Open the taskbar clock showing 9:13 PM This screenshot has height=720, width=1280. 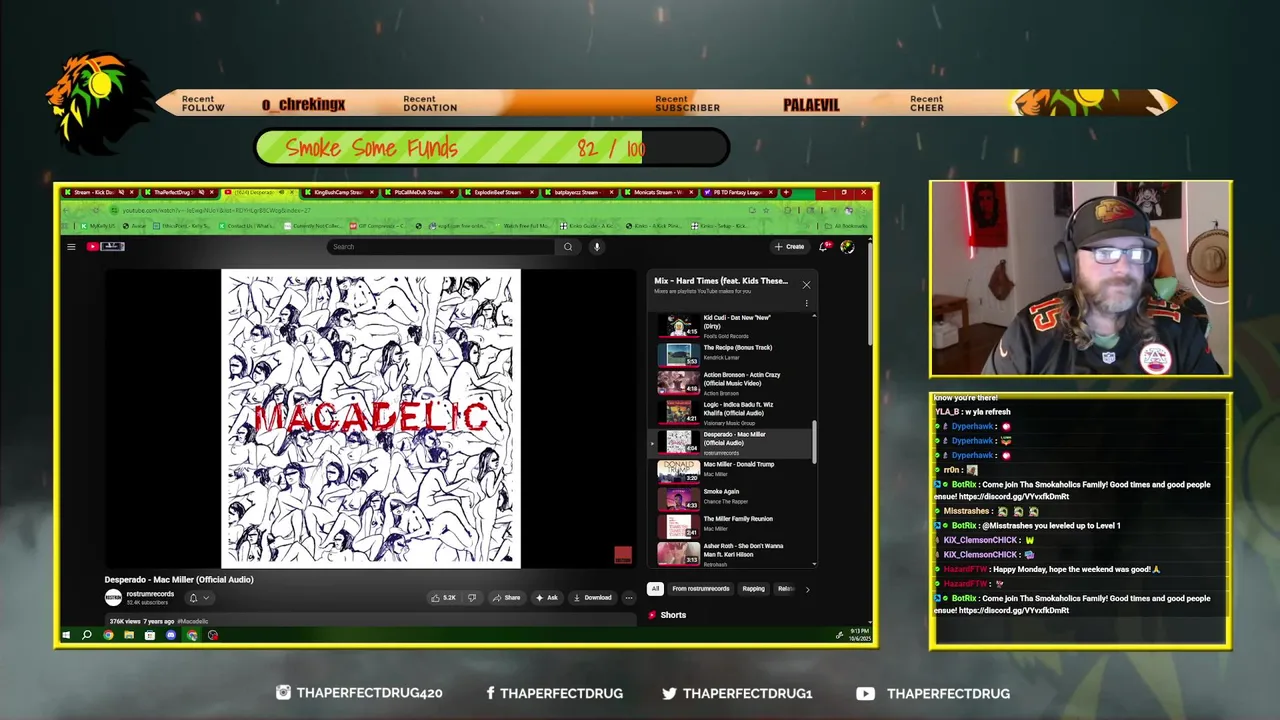coord(860,635)
